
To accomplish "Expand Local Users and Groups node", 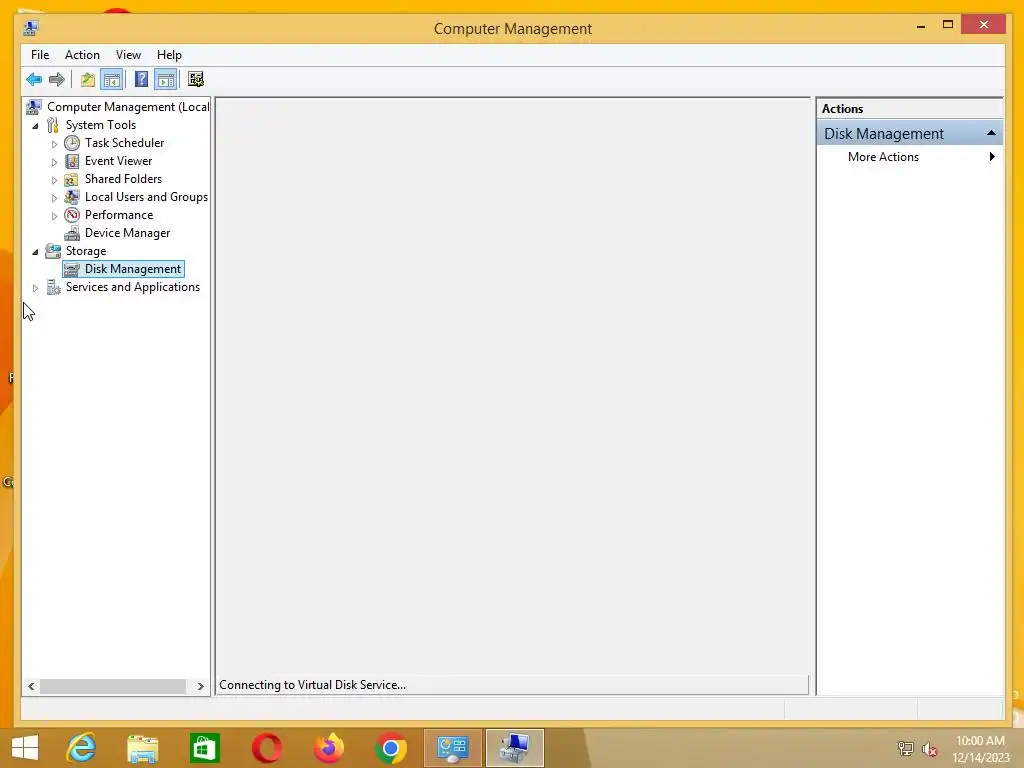I will point(54,197).
